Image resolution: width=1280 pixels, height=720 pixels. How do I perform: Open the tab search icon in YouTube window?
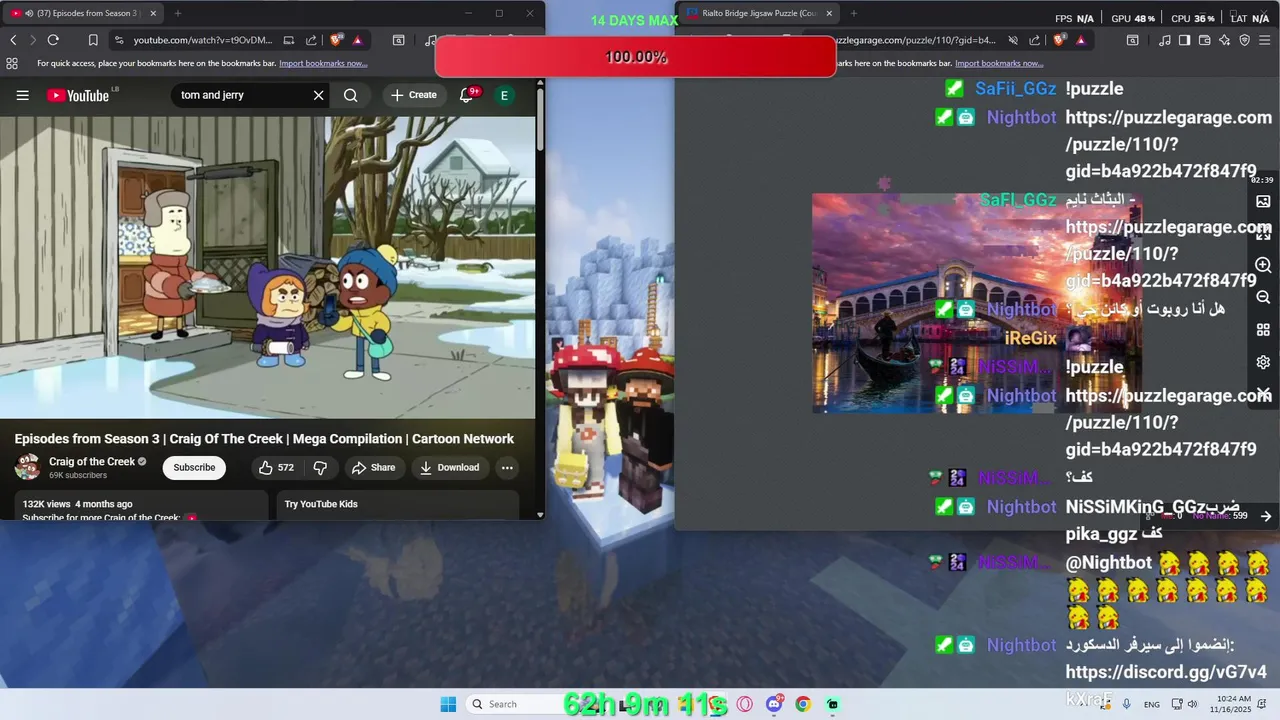(398, 40)
